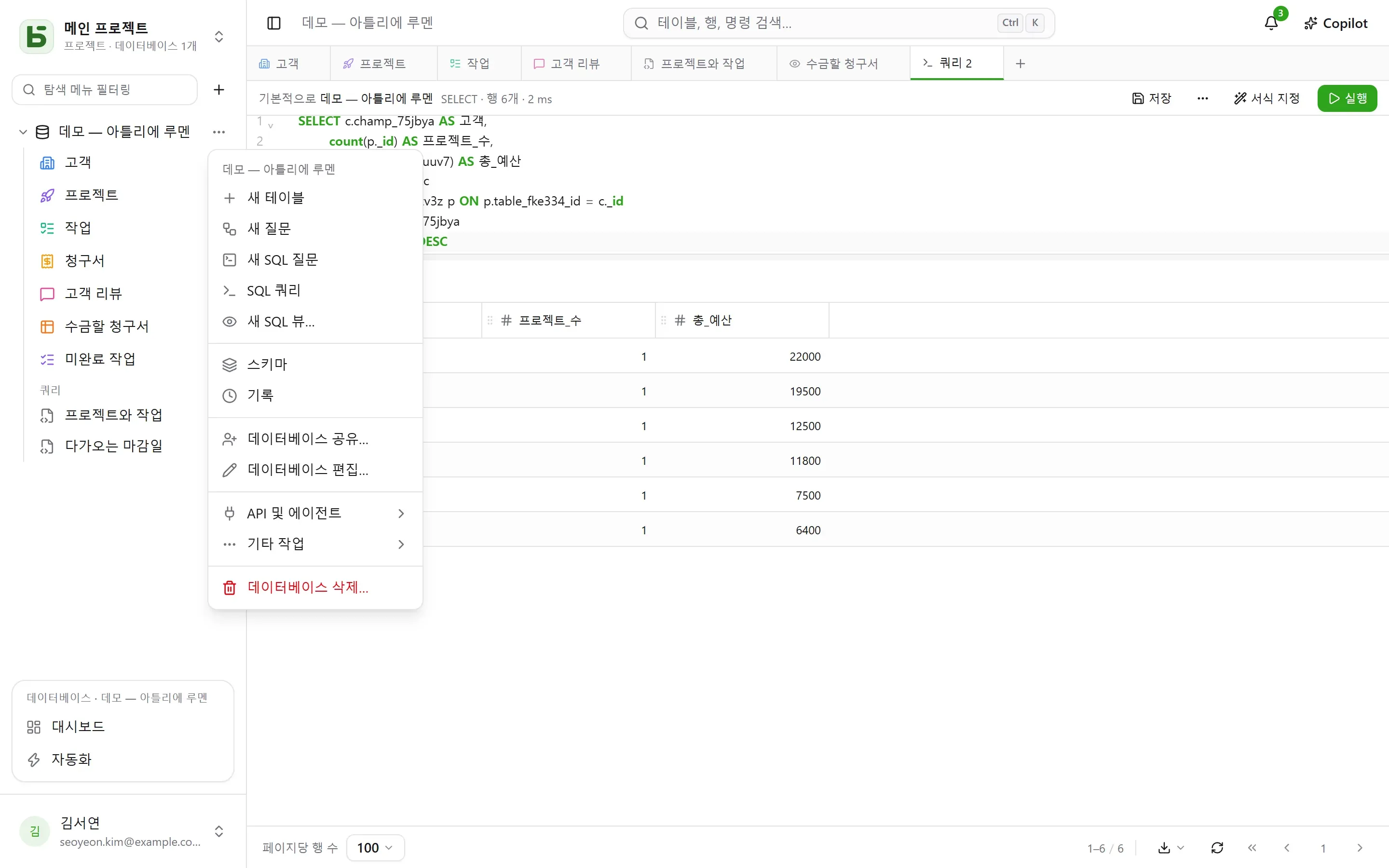
Task: Change rows per page 100 dropdown
Action: coord(375,848)
